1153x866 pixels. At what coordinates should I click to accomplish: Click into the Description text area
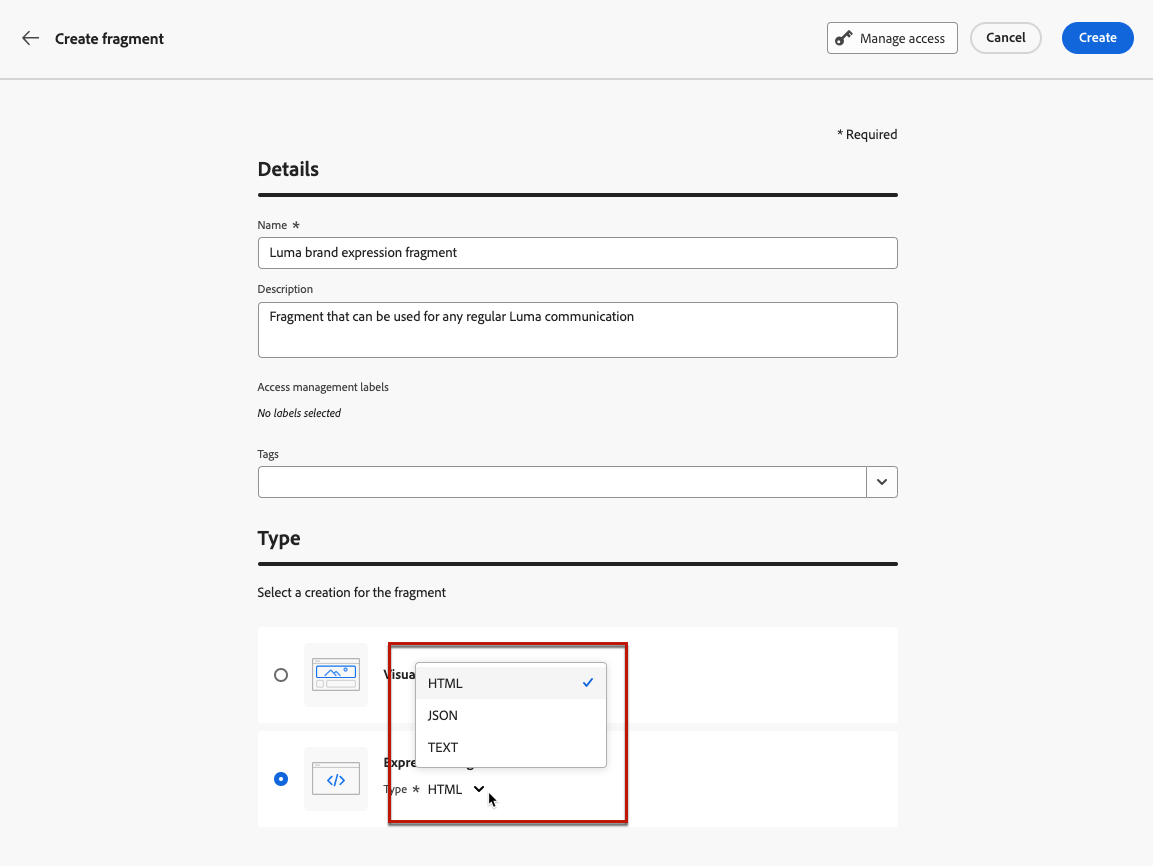(x=577, y=329)
